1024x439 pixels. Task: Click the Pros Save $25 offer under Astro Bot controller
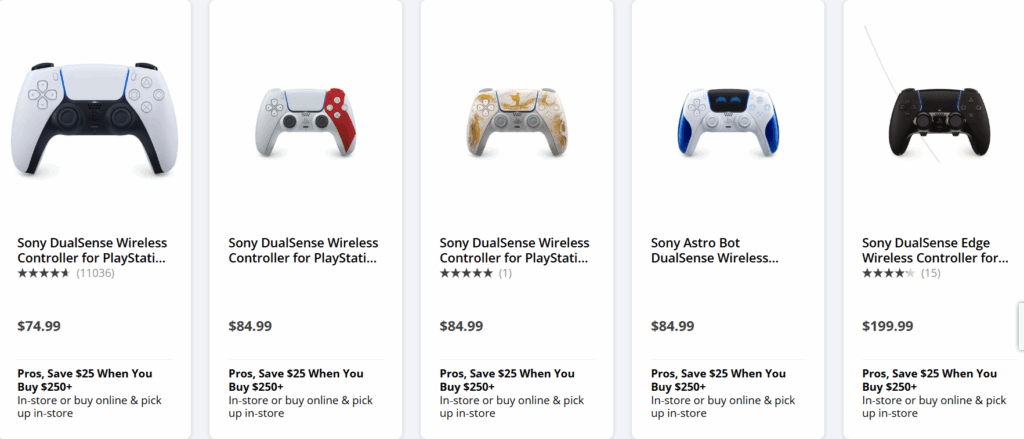(x=718, y=380)
